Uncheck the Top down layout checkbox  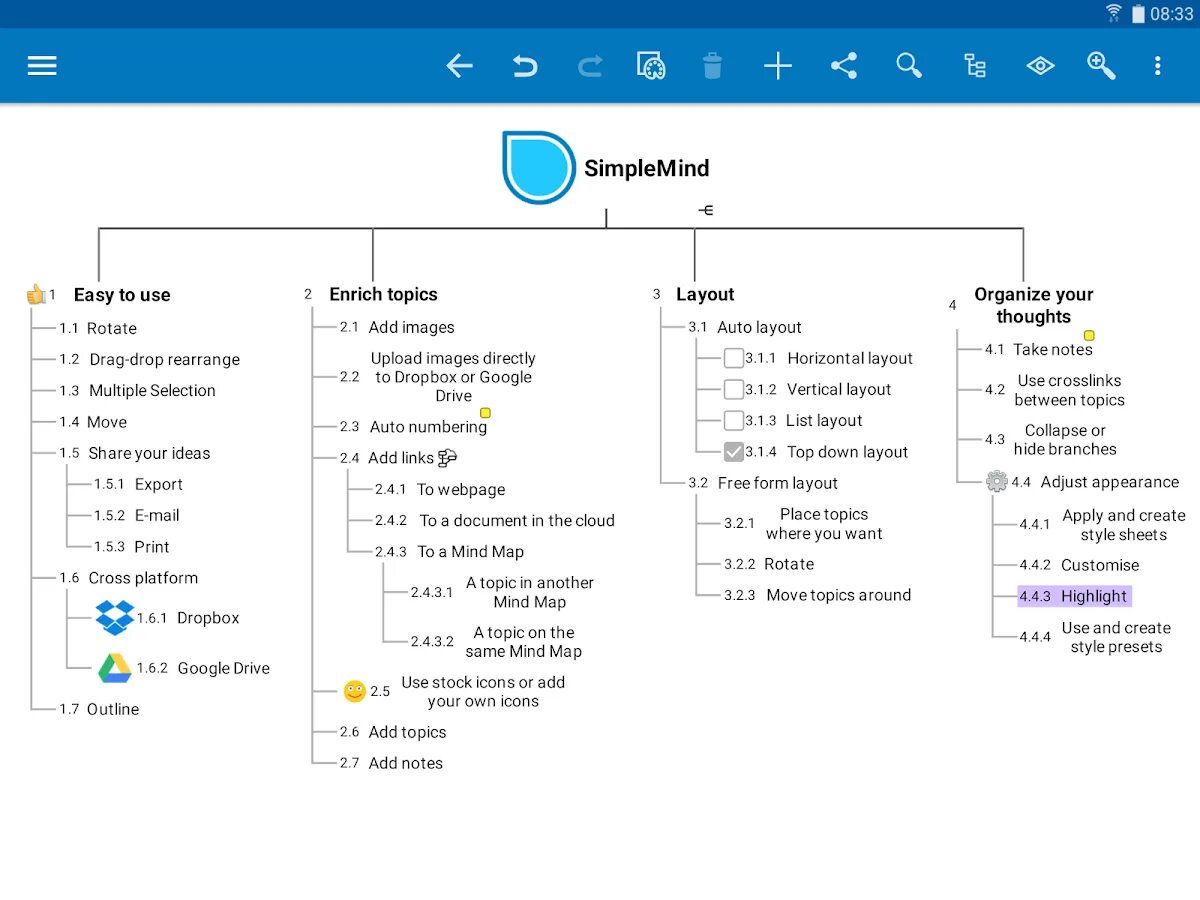click(734, 452)
